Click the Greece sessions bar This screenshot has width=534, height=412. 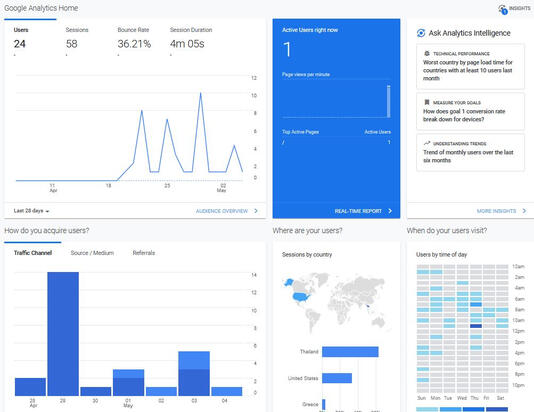(x=324, y=404)
